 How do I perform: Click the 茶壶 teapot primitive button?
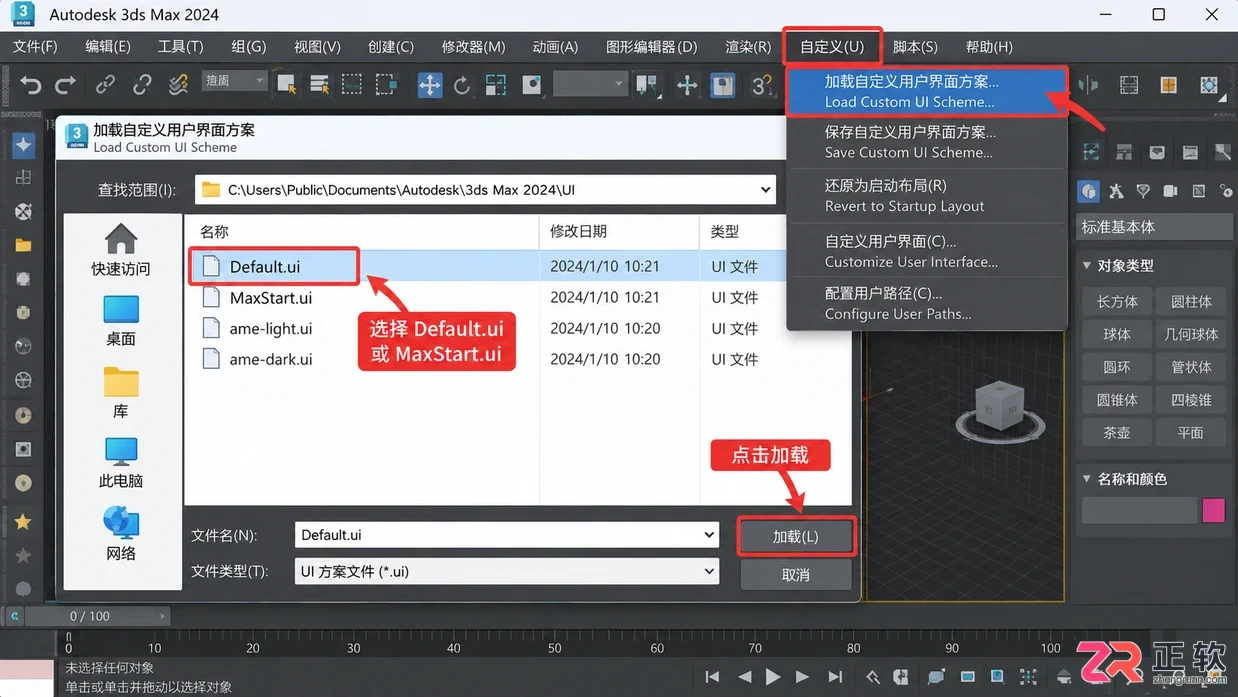coord(1117,433)
